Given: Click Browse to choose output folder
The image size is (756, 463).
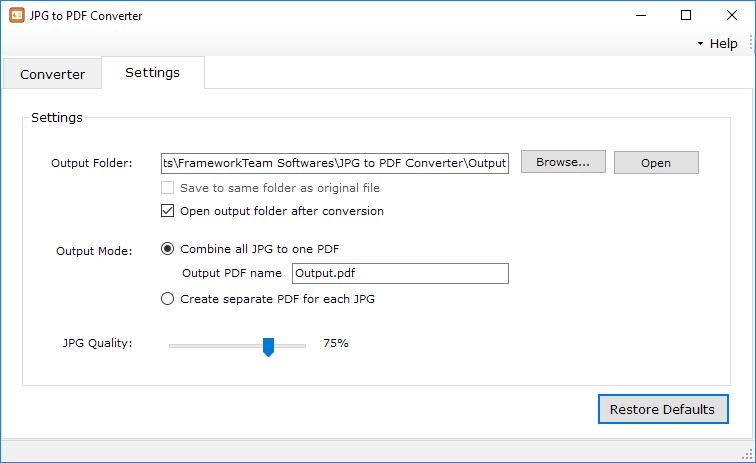Looking at the screenshot, I should pos(563,162).
